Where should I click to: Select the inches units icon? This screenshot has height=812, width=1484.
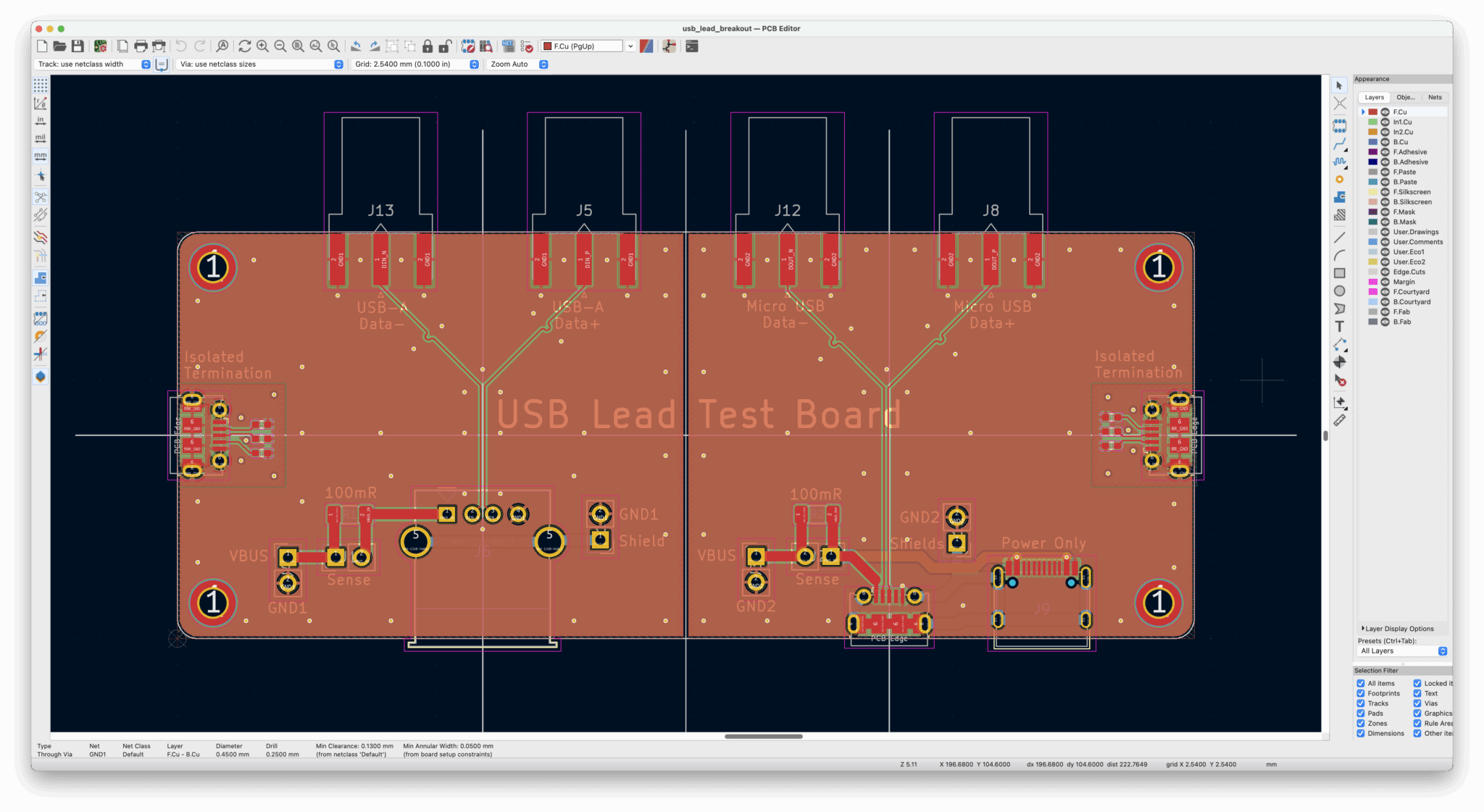click(x=41, y=121)
